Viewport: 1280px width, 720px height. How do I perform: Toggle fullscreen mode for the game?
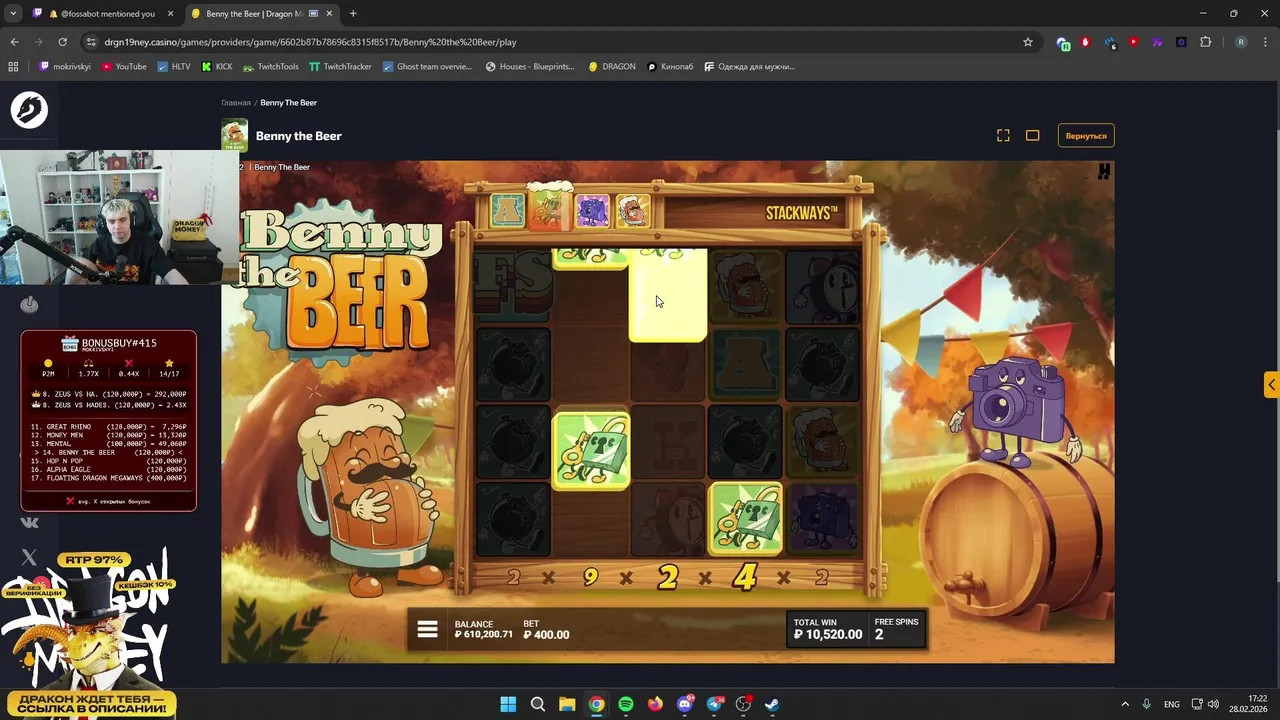[1003, 135]
